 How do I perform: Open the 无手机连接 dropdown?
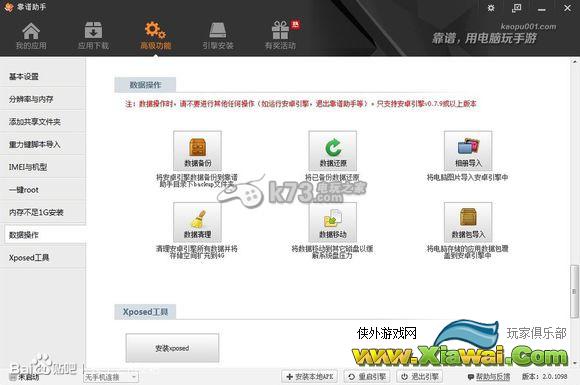coord(111,377)
